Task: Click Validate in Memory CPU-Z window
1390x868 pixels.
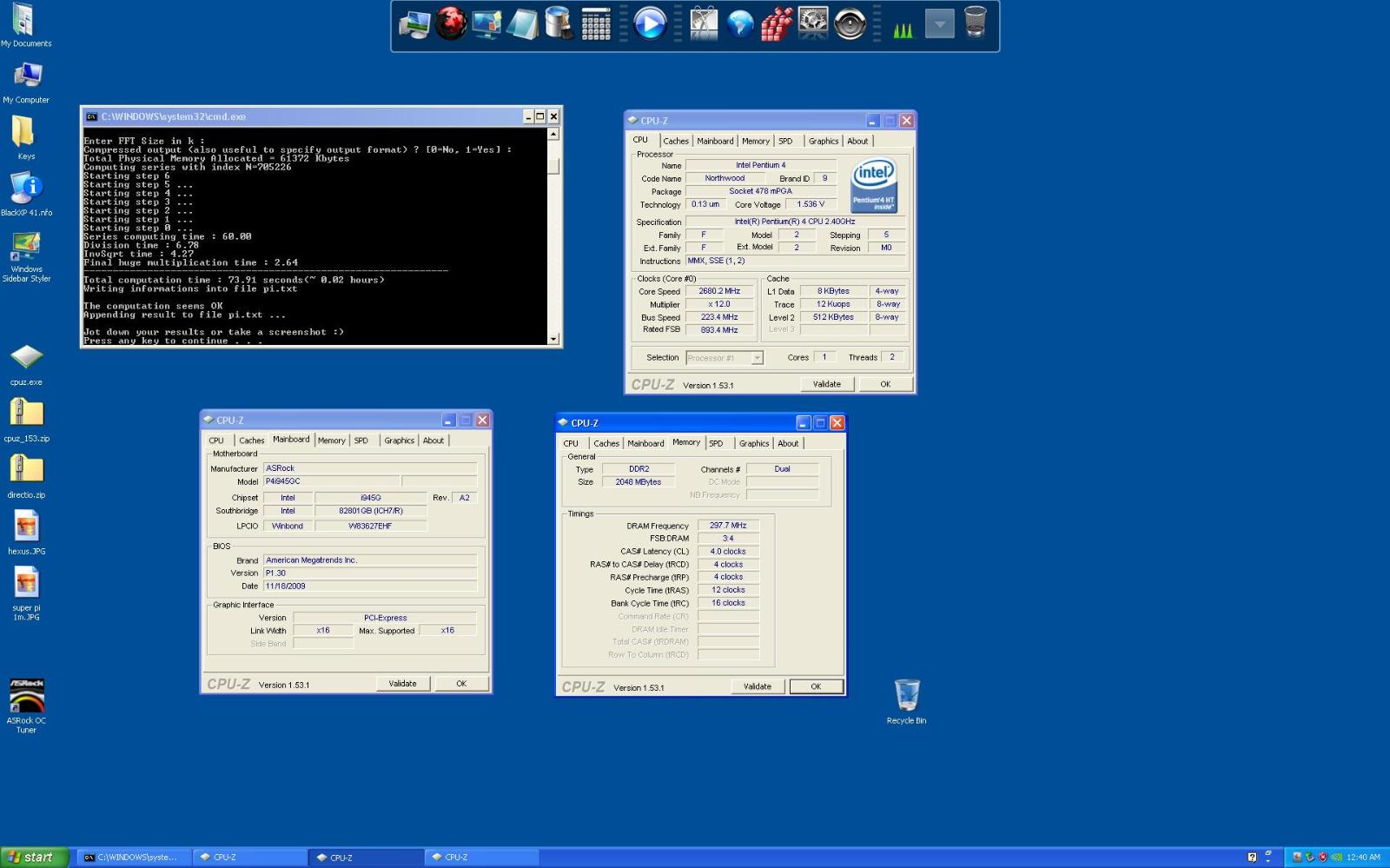Action: [758, 686]
